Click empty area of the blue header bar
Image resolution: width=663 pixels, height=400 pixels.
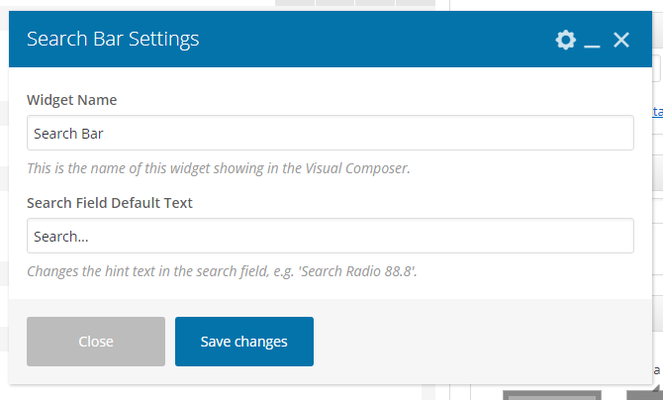[380, 40]
